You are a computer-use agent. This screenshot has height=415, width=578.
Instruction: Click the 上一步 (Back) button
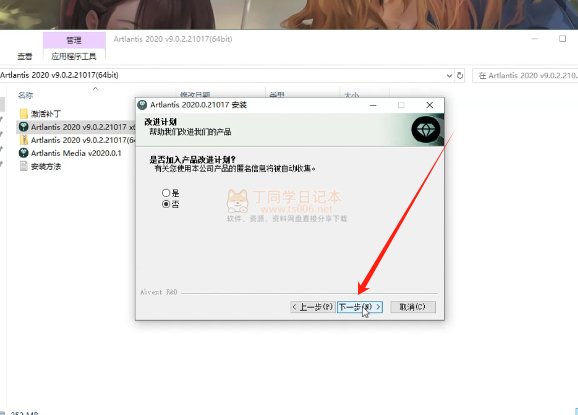click(313, 307)
